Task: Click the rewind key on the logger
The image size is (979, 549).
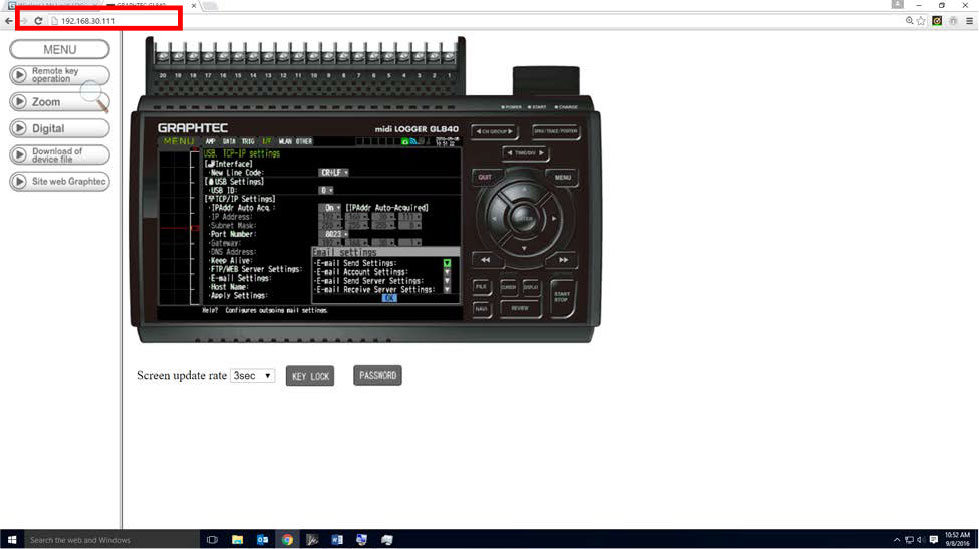Action: click(485, 260)
